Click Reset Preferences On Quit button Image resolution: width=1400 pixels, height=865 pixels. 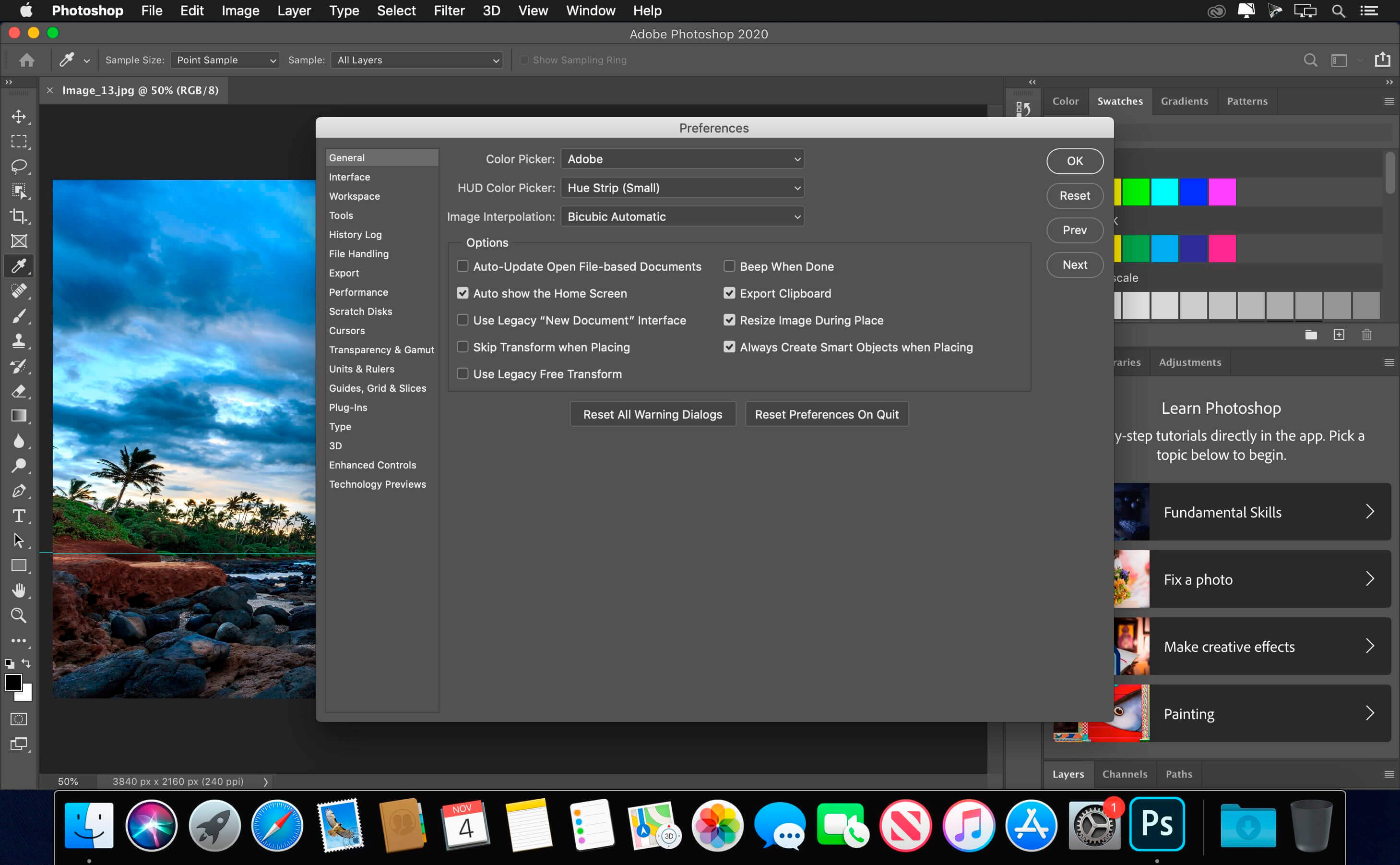(x=825, y=414)
